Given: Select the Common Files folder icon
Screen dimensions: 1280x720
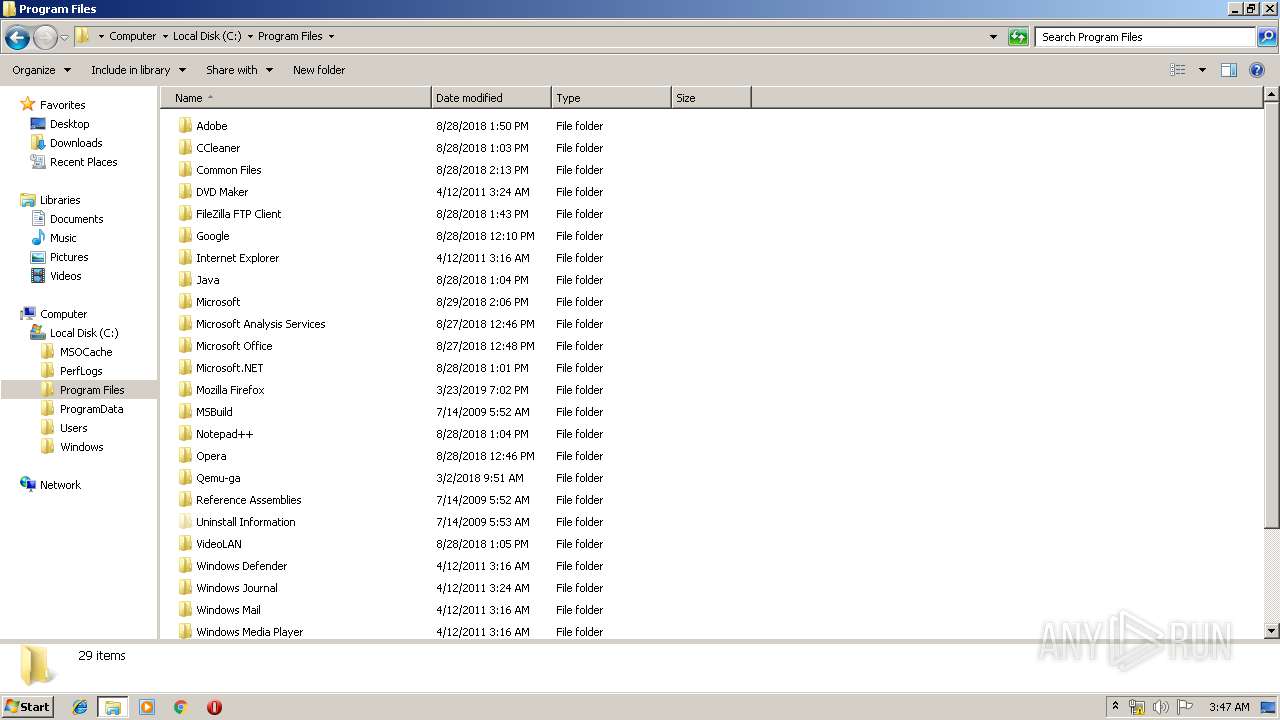Looking at the screenshot, I should coord(185,170).
